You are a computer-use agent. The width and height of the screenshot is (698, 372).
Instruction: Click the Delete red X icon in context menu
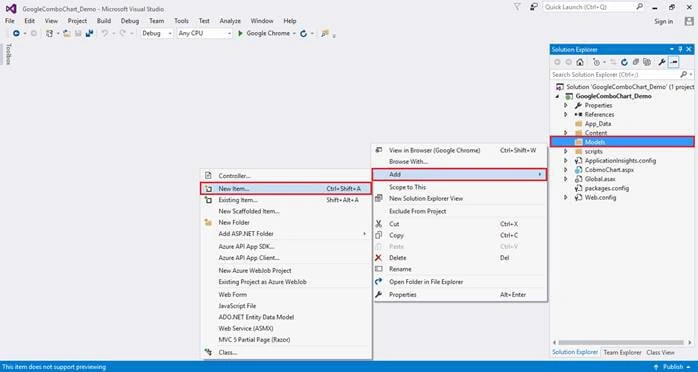378,258
